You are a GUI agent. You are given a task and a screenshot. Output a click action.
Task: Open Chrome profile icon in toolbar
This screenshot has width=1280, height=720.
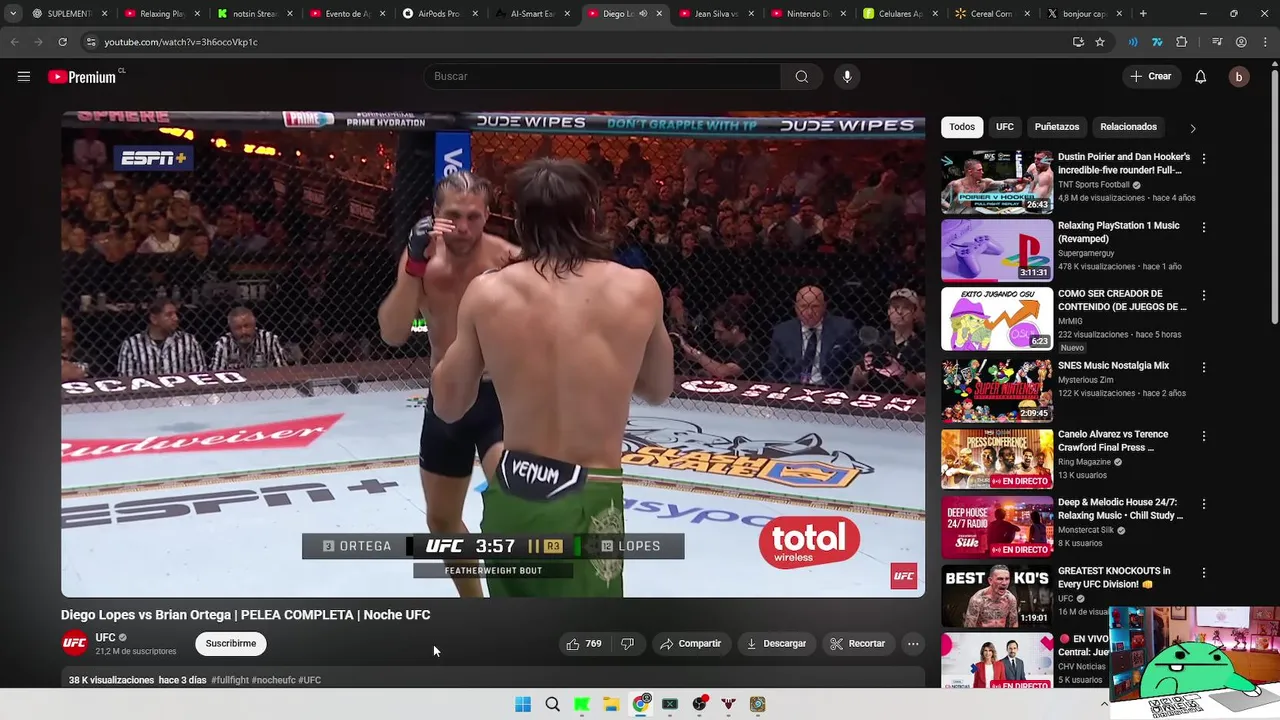1241,42
